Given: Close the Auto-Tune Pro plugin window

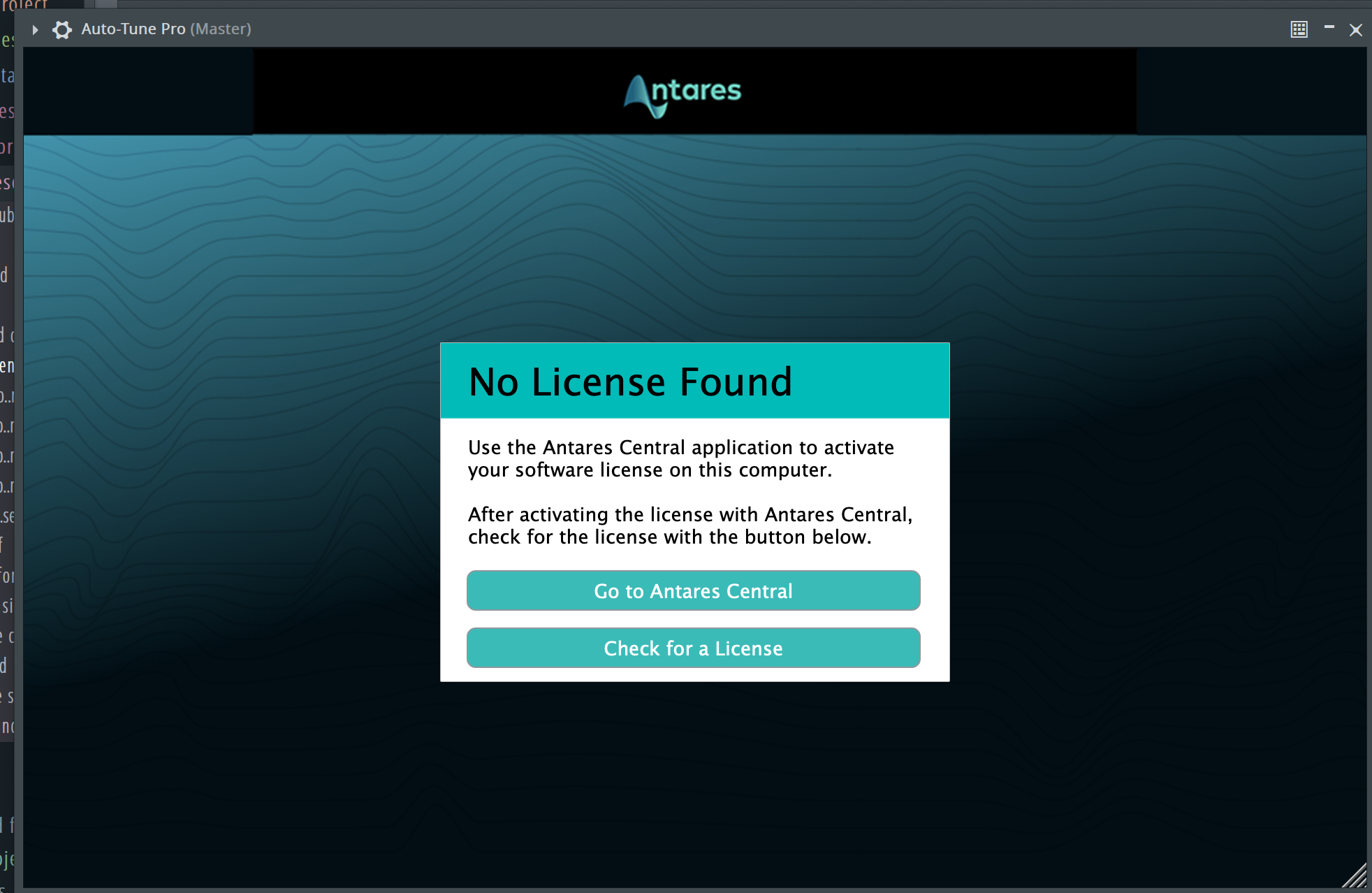Looking at the screenshot, I should tap(1355, 30).
